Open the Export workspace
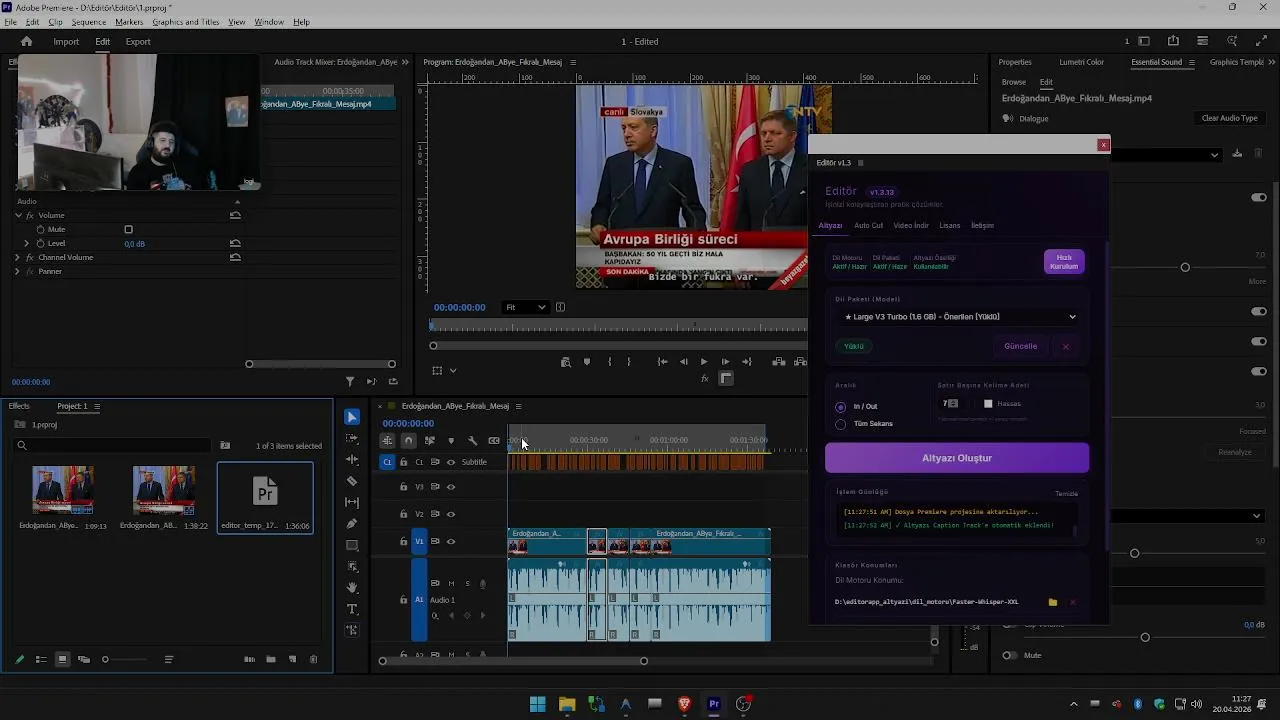The width and height of the screenshot is (1280, 720). pyautogui.click(x=138, y=42)
